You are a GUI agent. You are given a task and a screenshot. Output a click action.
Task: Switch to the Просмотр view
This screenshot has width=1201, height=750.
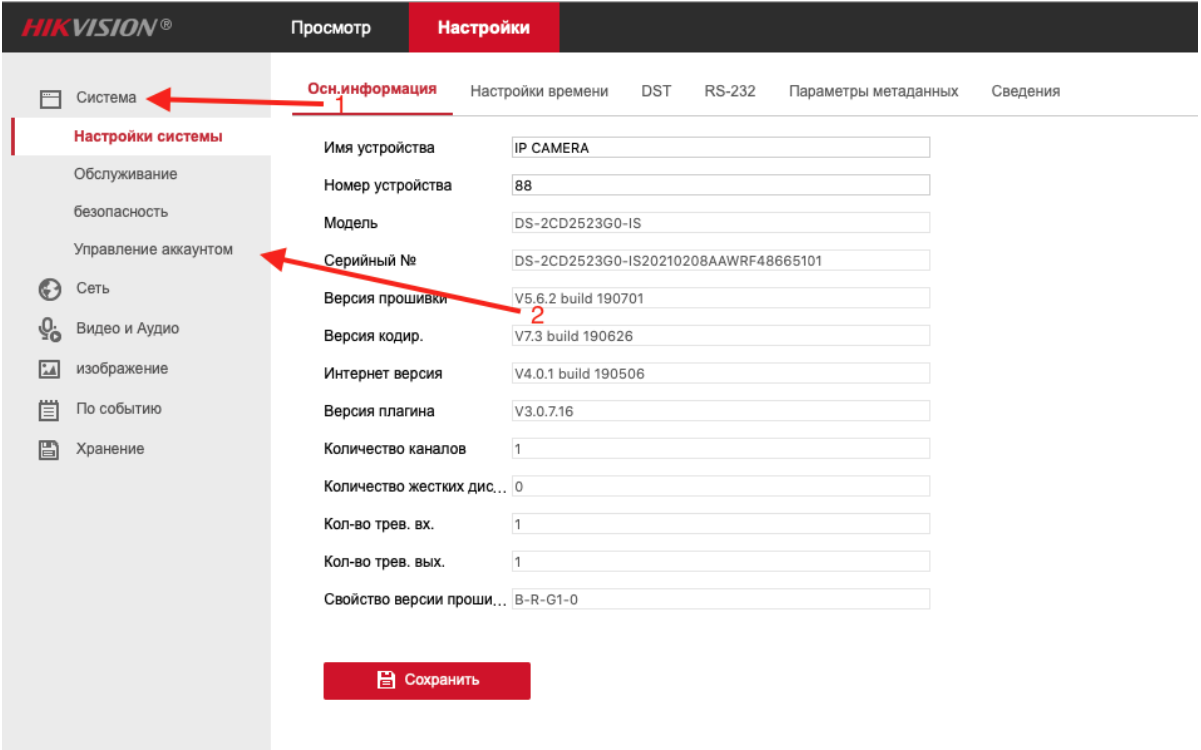[329, 27]
